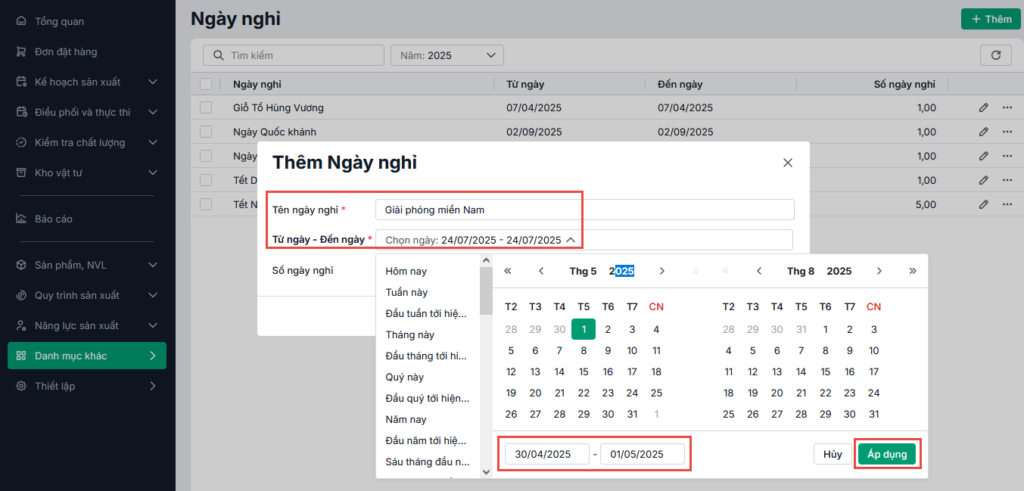
Task: Open Đơn đặt hàng in the sidebar
Action: [x=66, y=51]
